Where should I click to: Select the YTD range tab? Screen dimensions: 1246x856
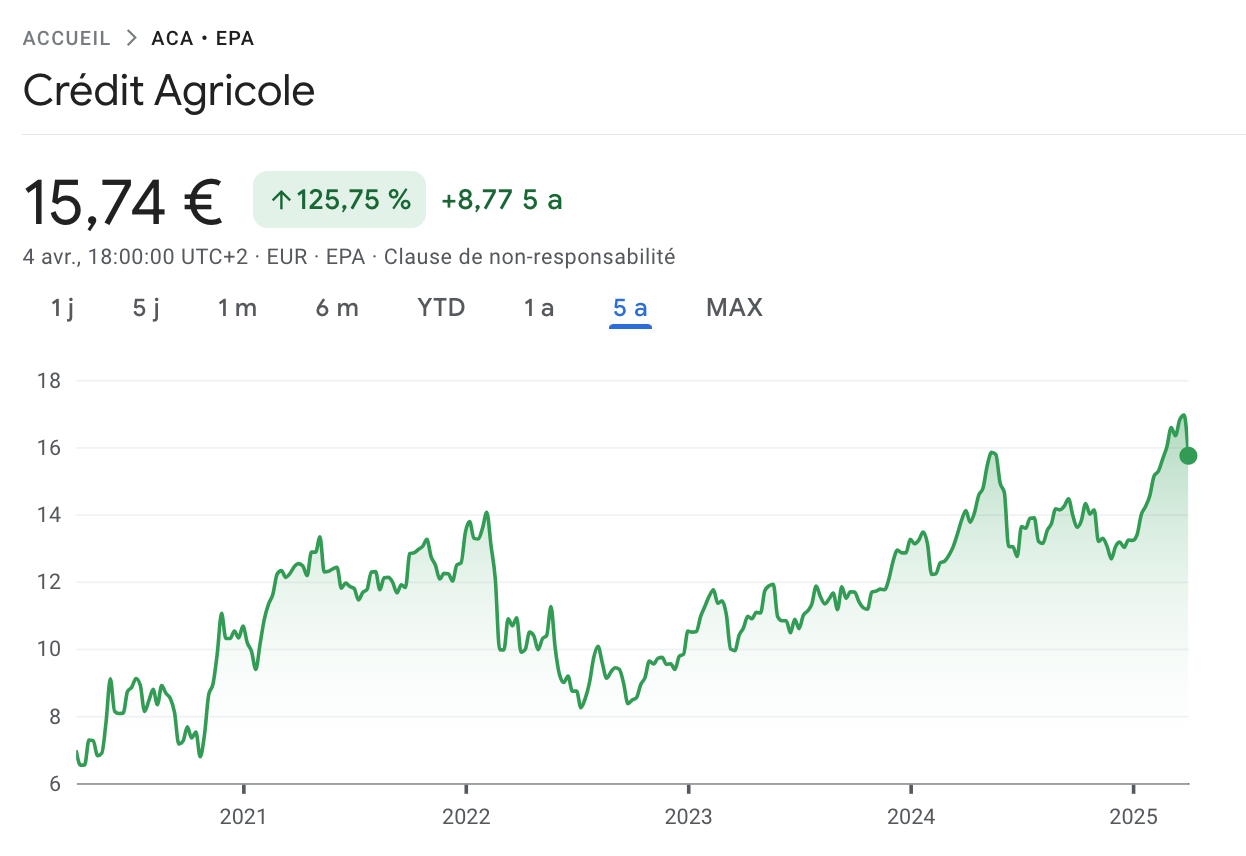tap(442, 307)
